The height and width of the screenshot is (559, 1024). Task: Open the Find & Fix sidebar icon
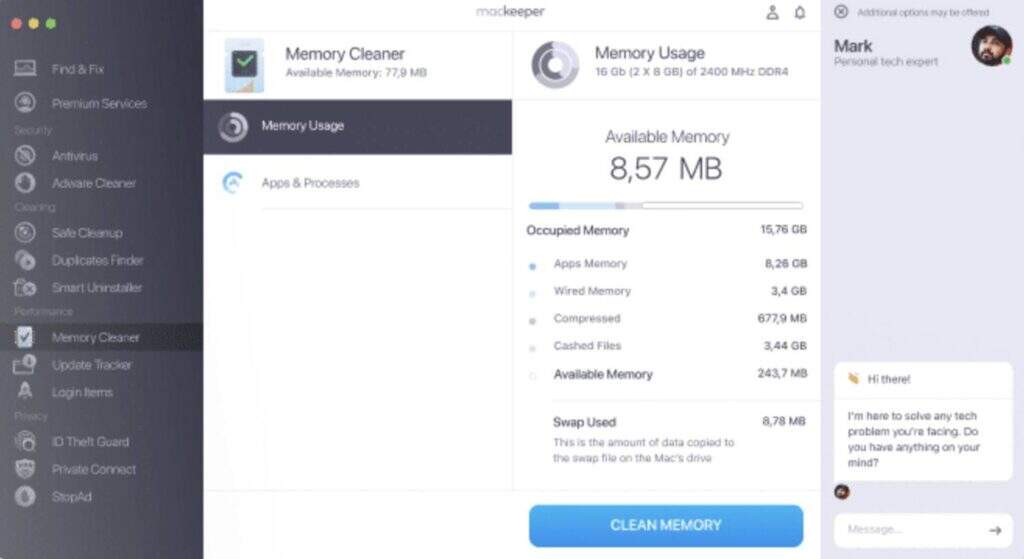25,69
